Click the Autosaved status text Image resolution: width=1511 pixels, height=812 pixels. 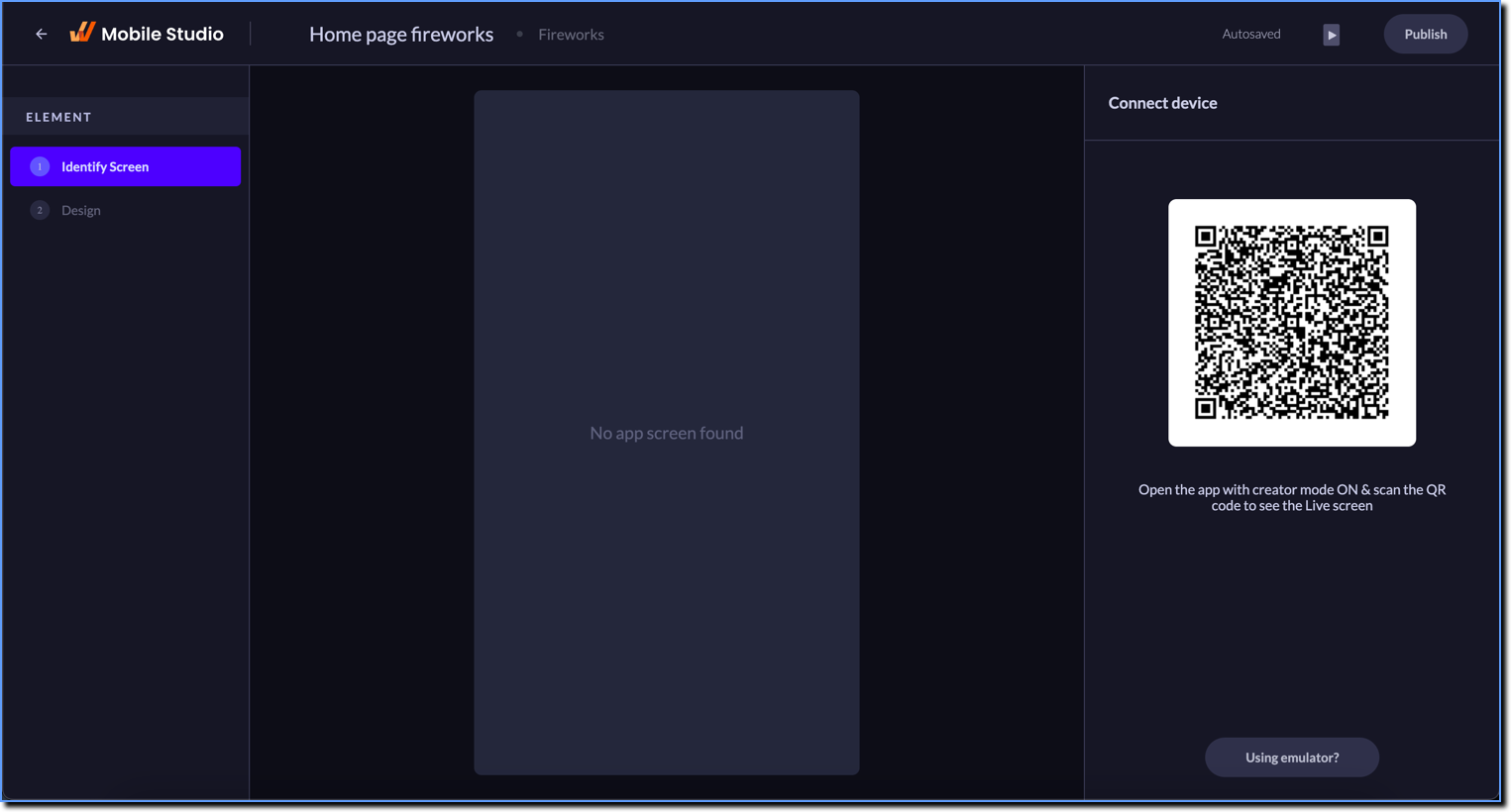[1250, 34]
